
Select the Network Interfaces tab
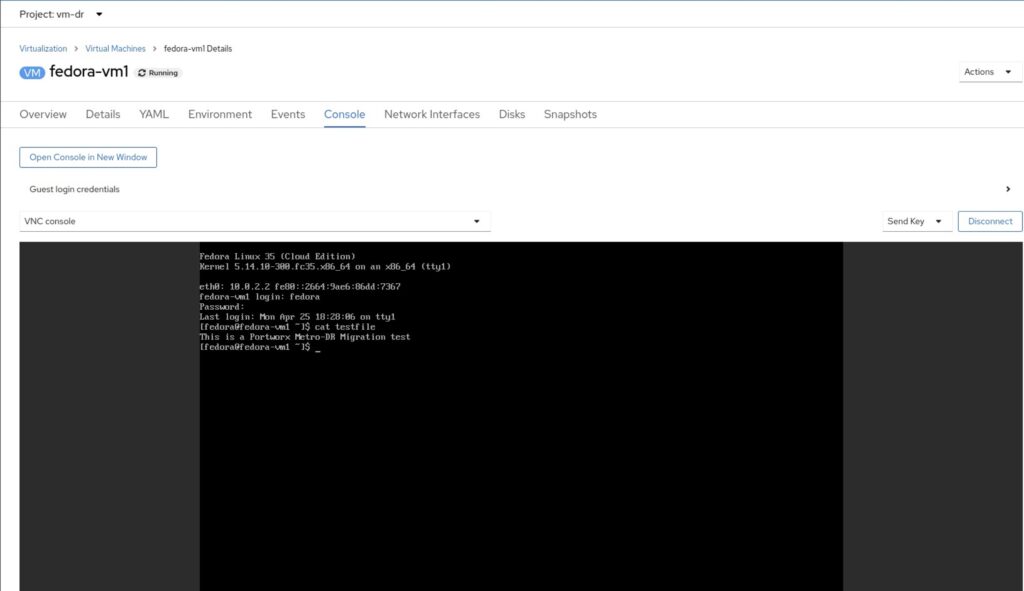(432, 114)
